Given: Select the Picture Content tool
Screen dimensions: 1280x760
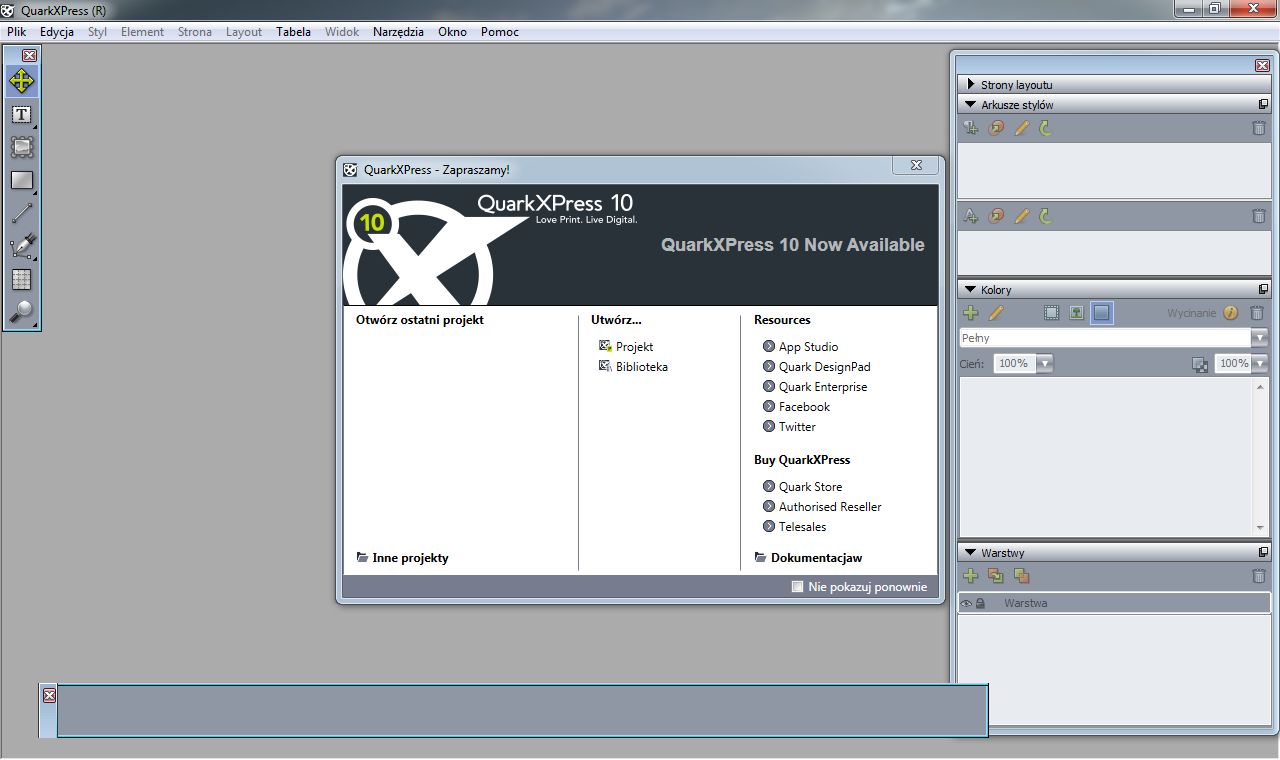Looking at the screenshot, I should point(22,147).
